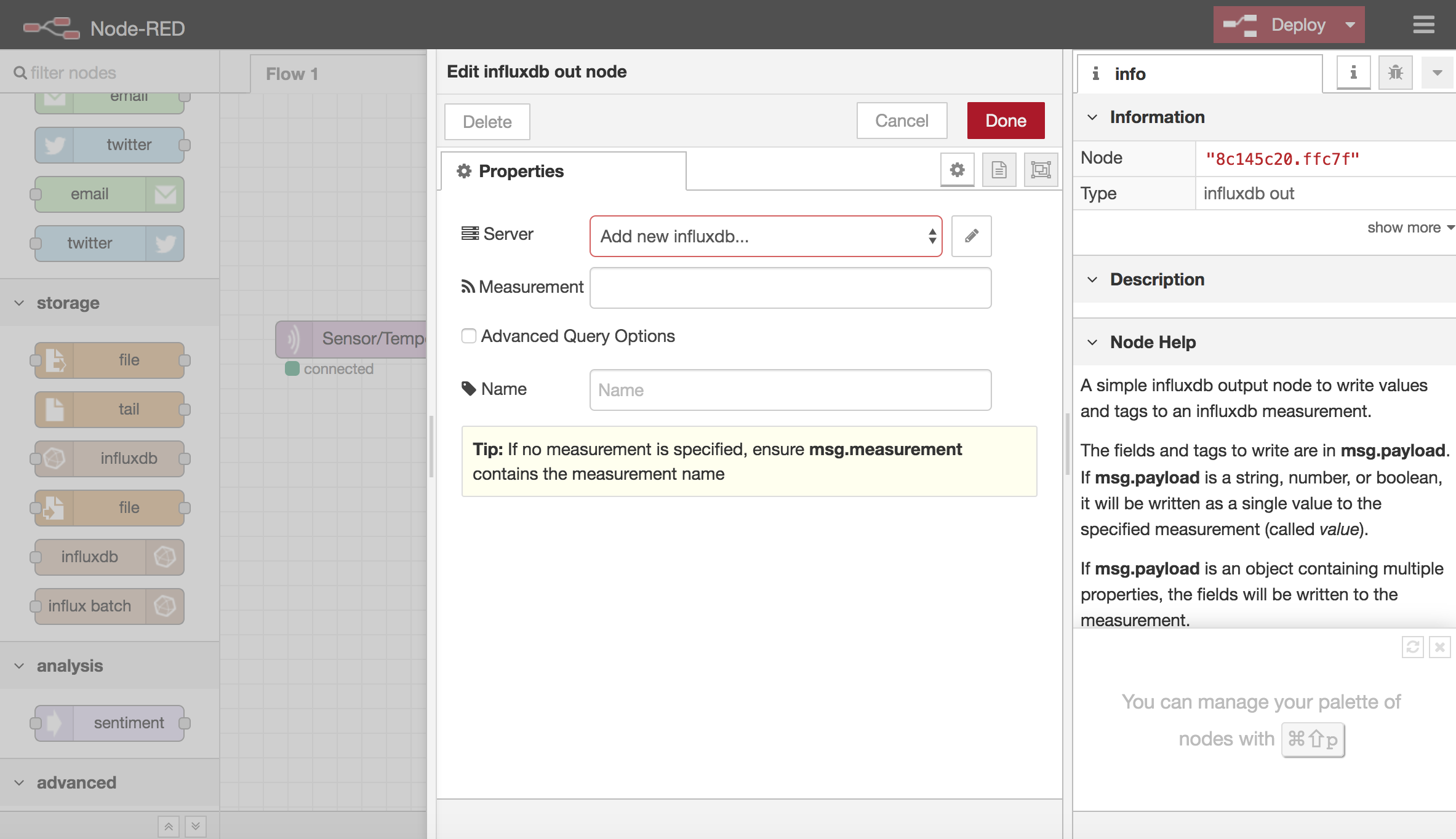The height and width of the screenshot is (839, 1456).
Task: Switch to the Flow 1 tab
Action: coord(338,74)
